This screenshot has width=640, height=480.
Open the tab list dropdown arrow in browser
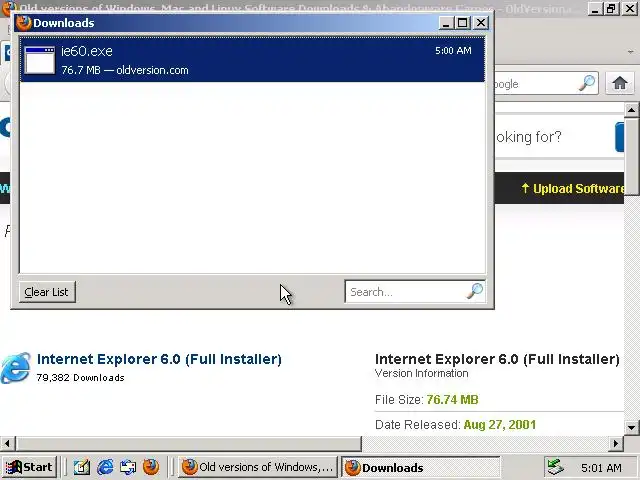pos(631,52)
